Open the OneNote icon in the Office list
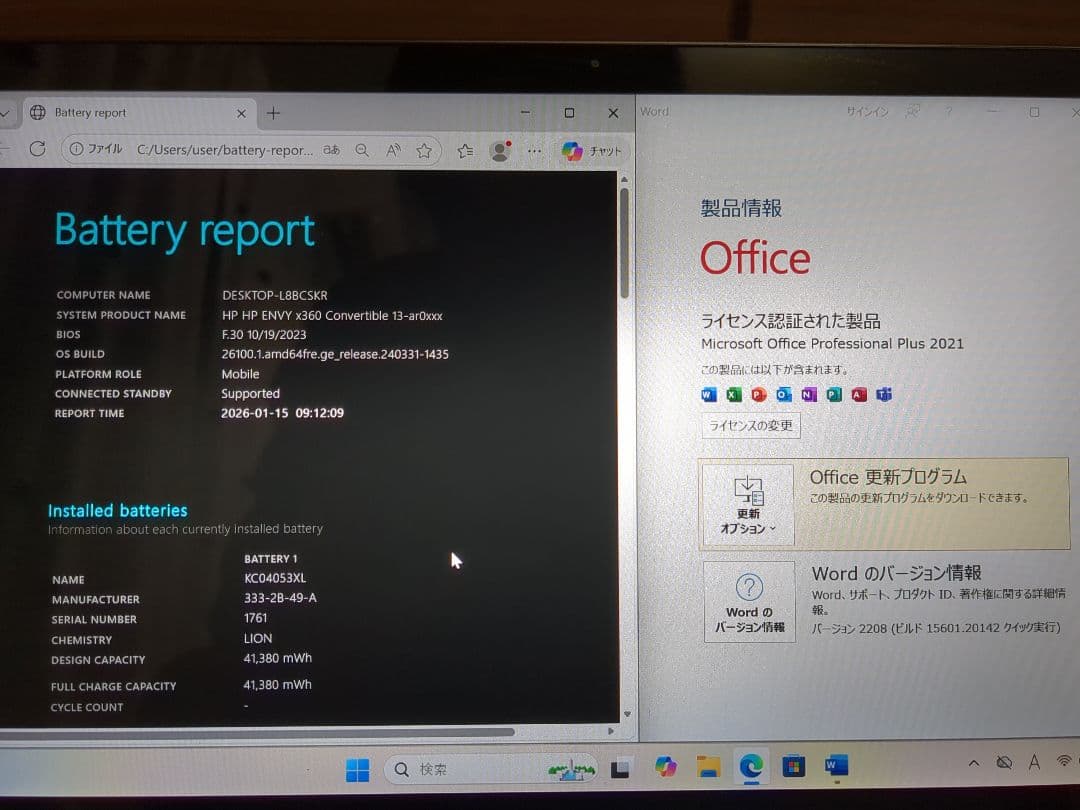Image resolution: width=1080 pixels, height=810 pixels. click(x=808, y=394)
